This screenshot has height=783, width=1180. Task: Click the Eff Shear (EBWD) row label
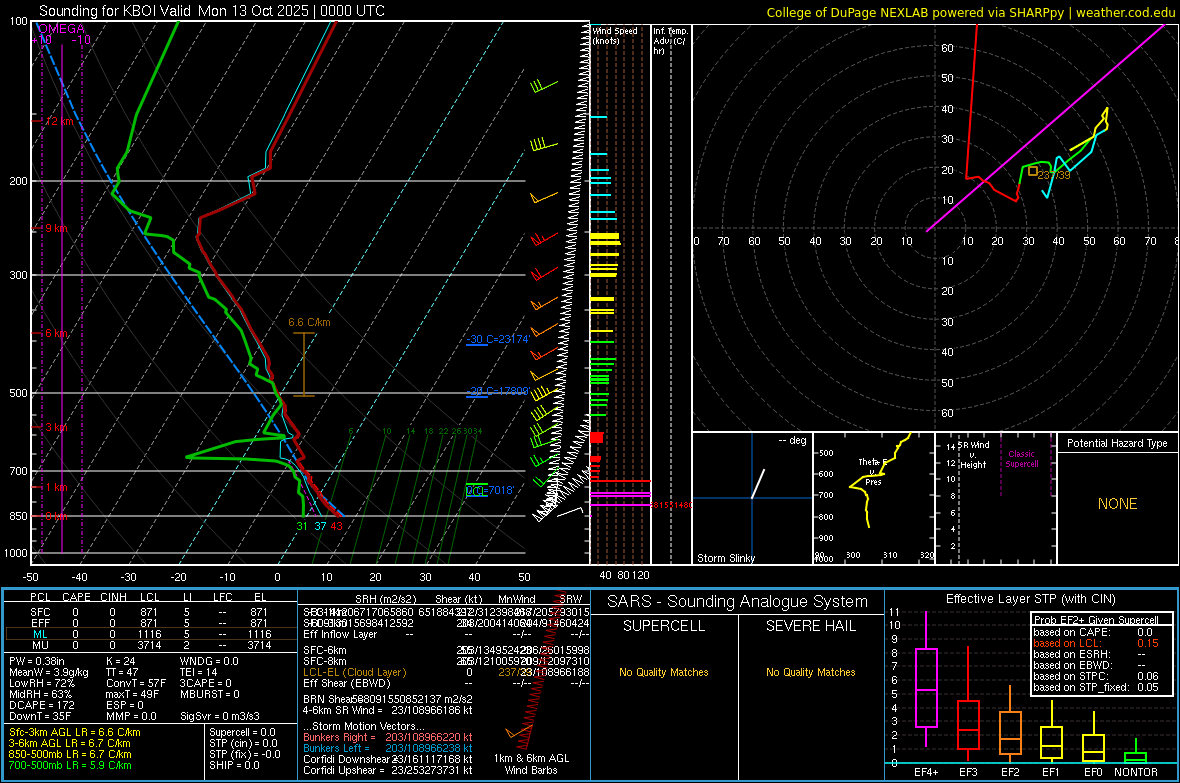(x=347, y=683)
